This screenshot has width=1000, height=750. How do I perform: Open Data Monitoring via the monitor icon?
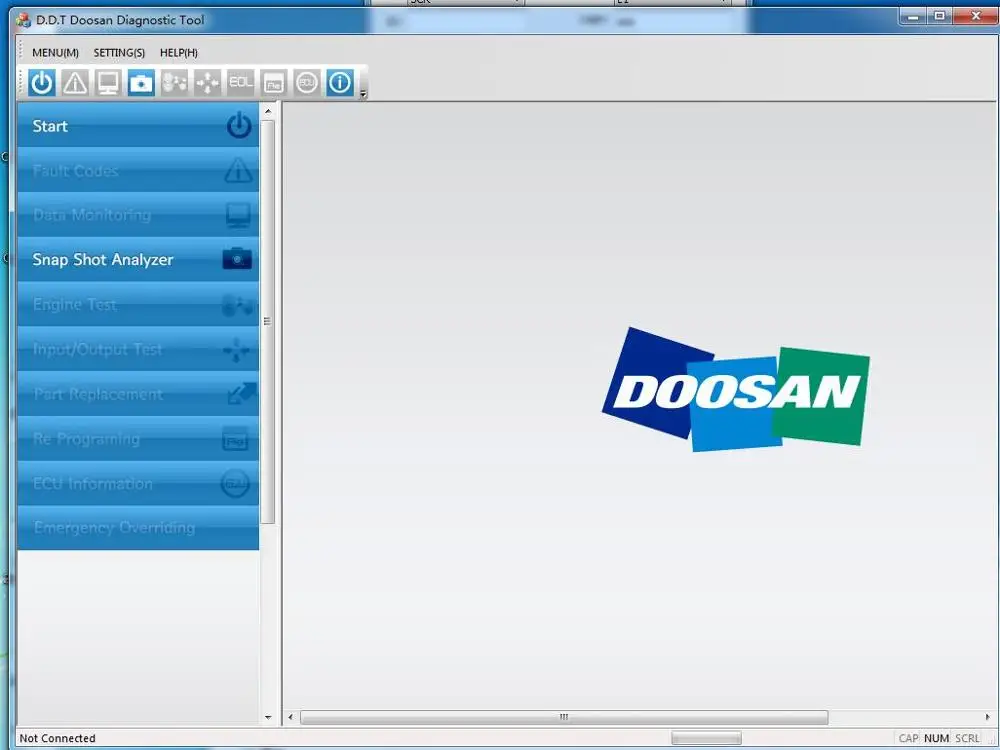coord(107,82)
